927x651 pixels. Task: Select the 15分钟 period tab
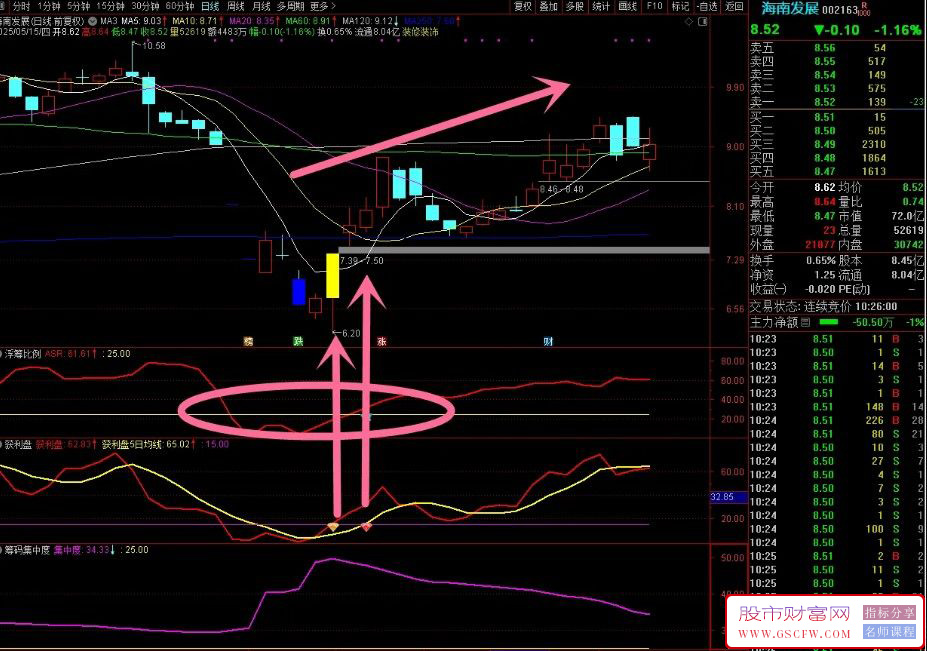tap(111, 6)
